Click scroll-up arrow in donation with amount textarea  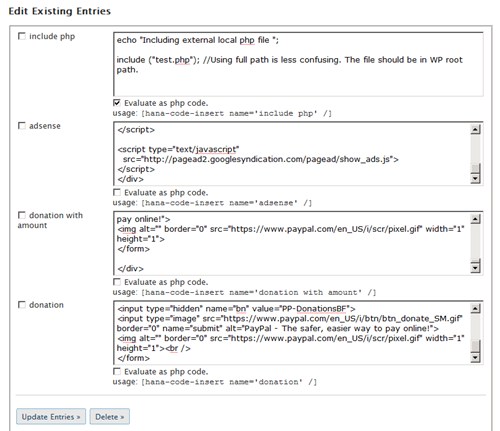coord(475,219)
